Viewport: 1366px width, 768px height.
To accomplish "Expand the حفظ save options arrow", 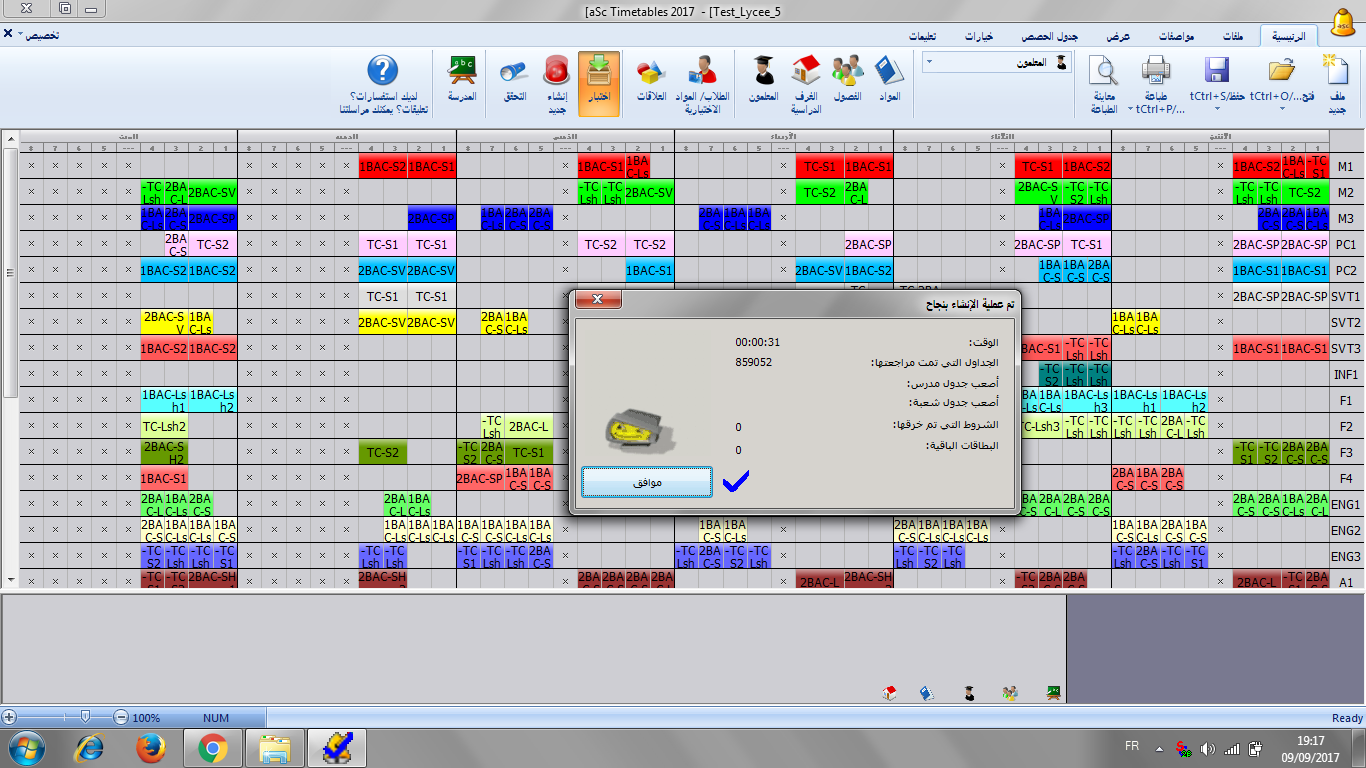I will (x=1217, y=108).
